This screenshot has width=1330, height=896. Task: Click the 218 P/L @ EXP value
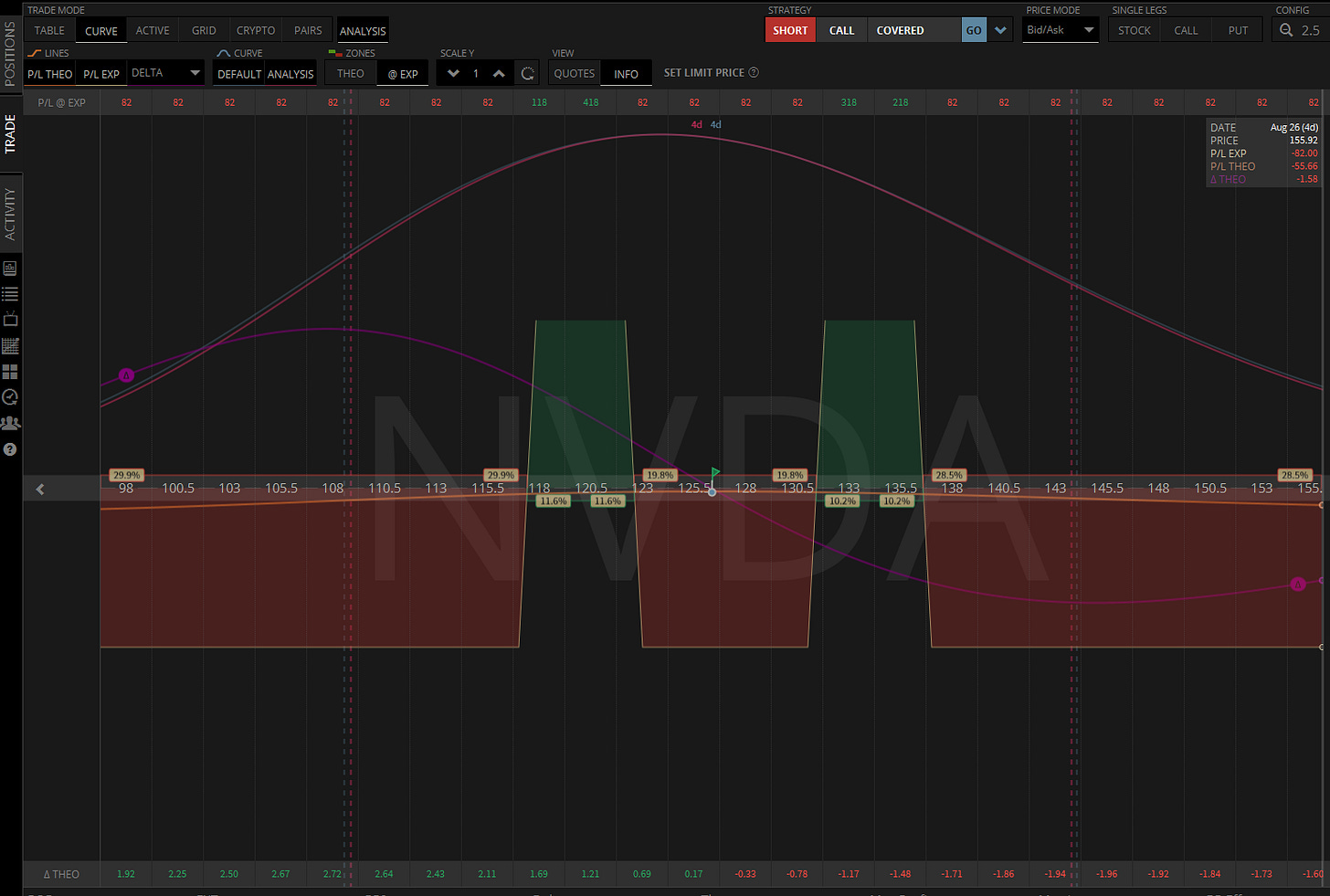[x=901, y=102]
